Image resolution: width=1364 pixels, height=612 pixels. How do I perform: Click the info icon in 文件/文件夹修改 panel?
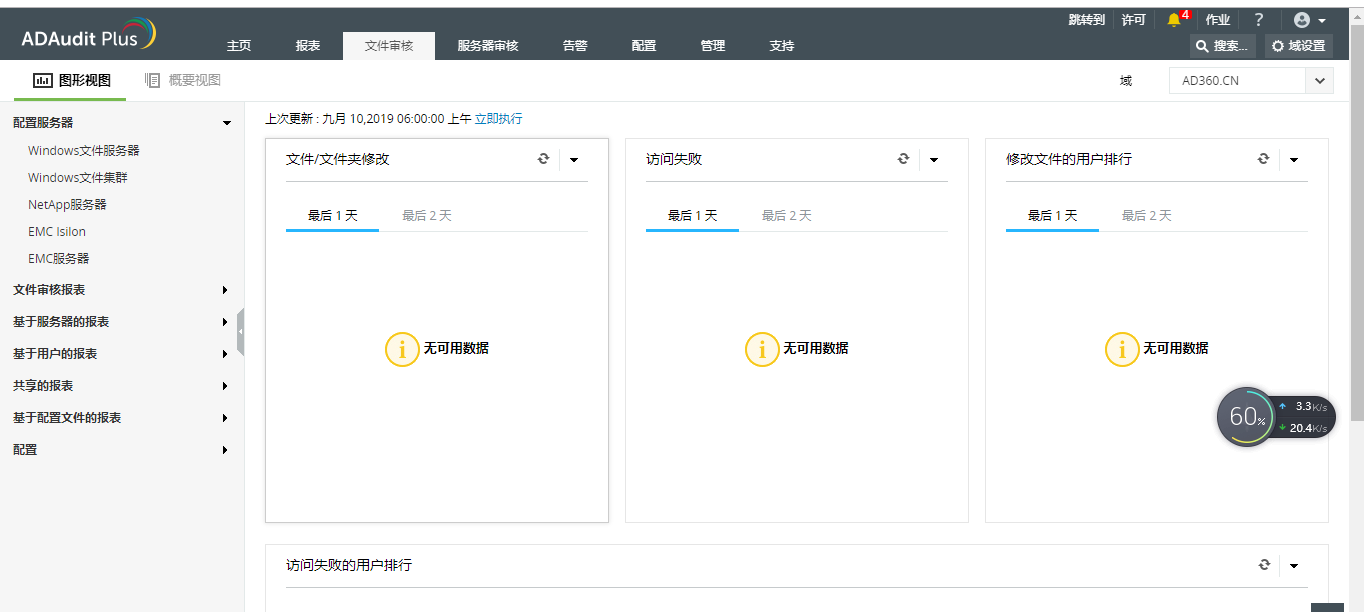click(x=402, y=349)
